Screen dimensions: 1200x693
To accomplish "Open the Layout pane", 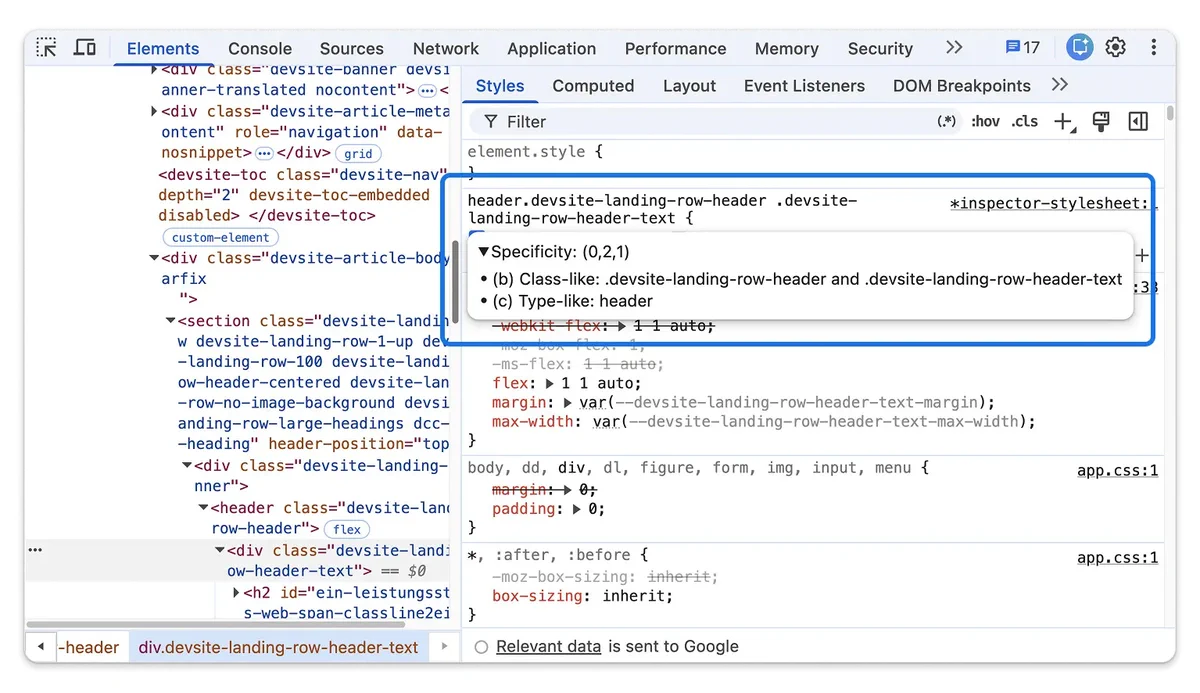I will (x=690, y=86).
